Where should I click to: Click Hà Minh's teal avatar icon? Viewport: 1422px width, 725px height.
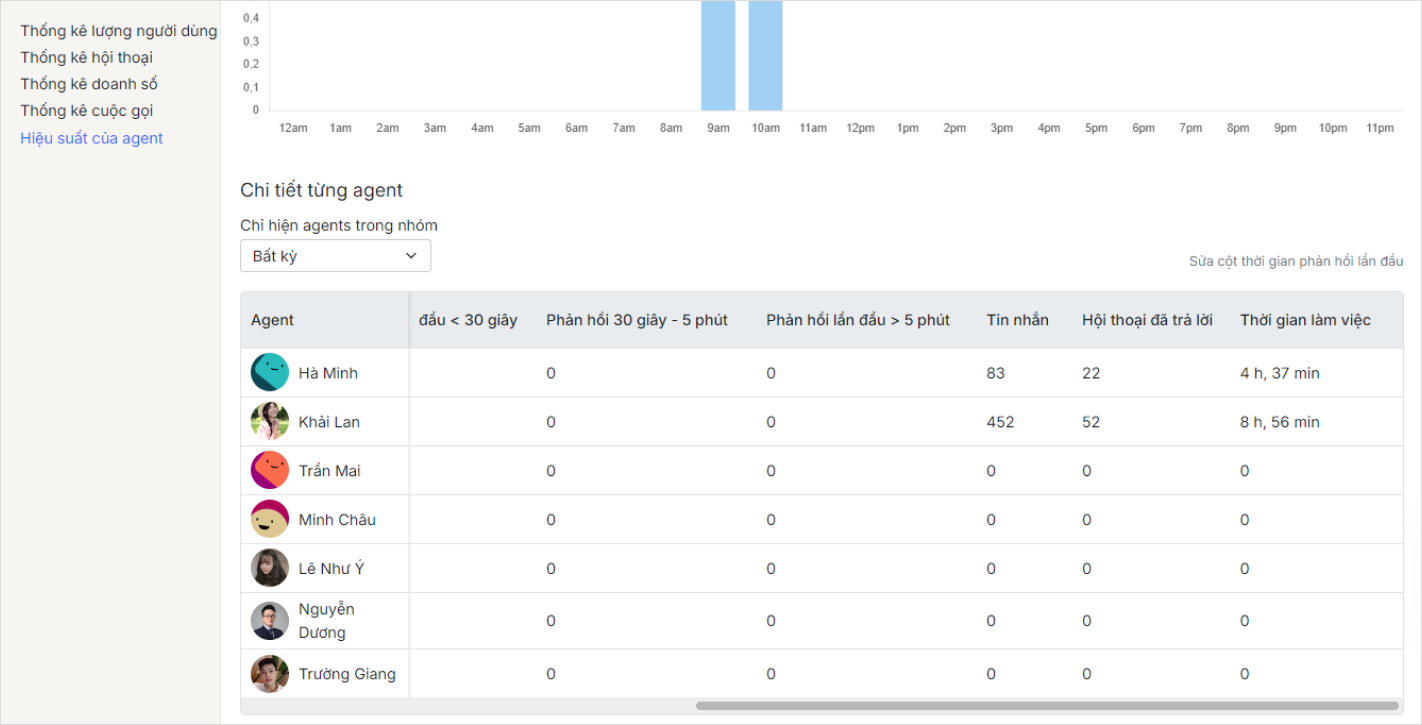point(270,373)
